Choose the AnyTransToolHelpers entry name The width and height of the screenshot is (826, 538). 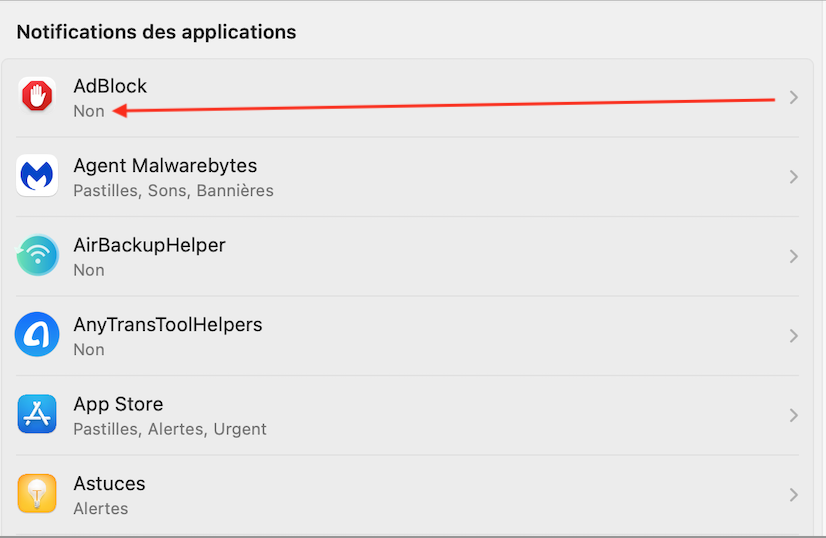[167, 325]
